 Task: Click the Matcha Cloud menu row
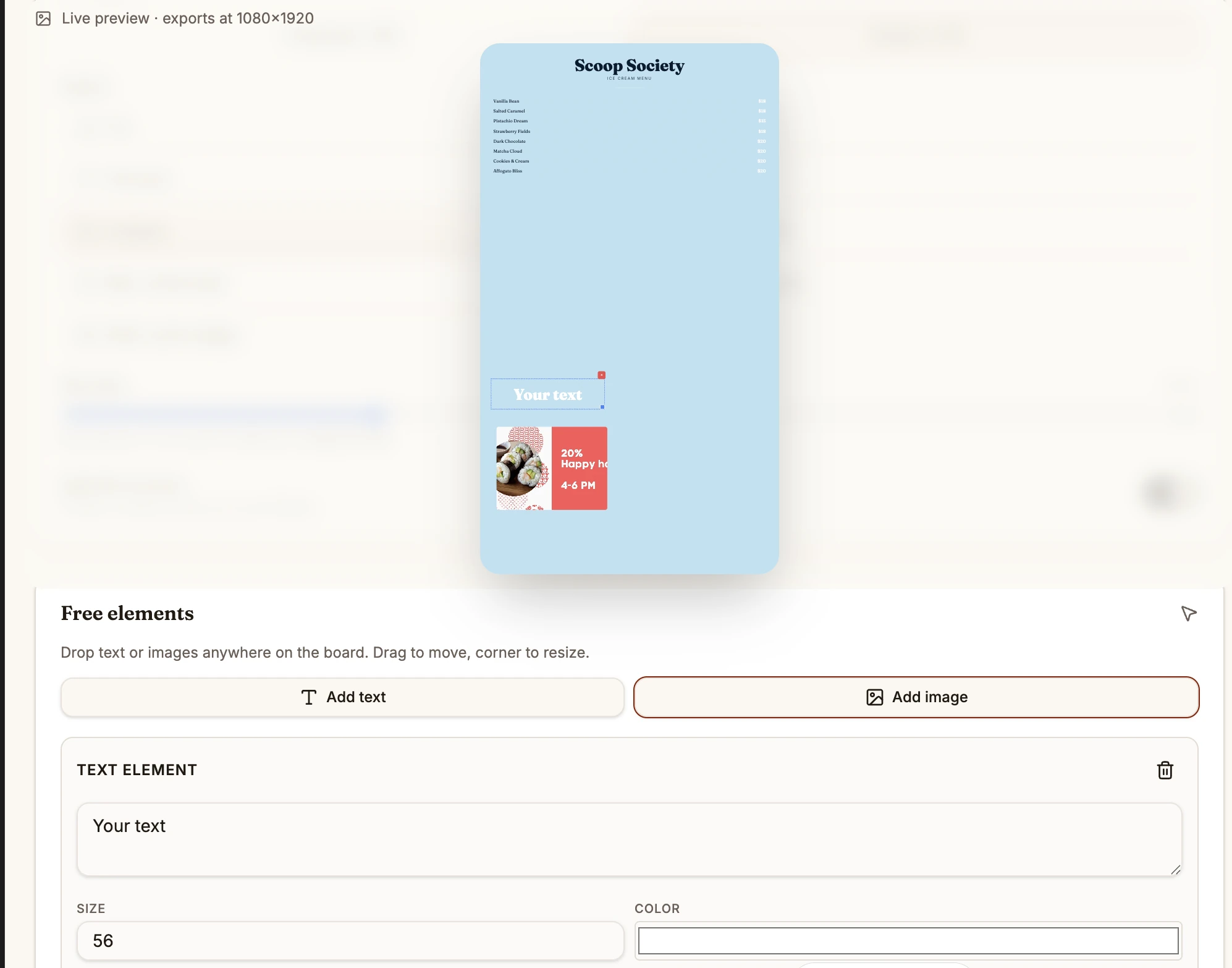[629, 151]
